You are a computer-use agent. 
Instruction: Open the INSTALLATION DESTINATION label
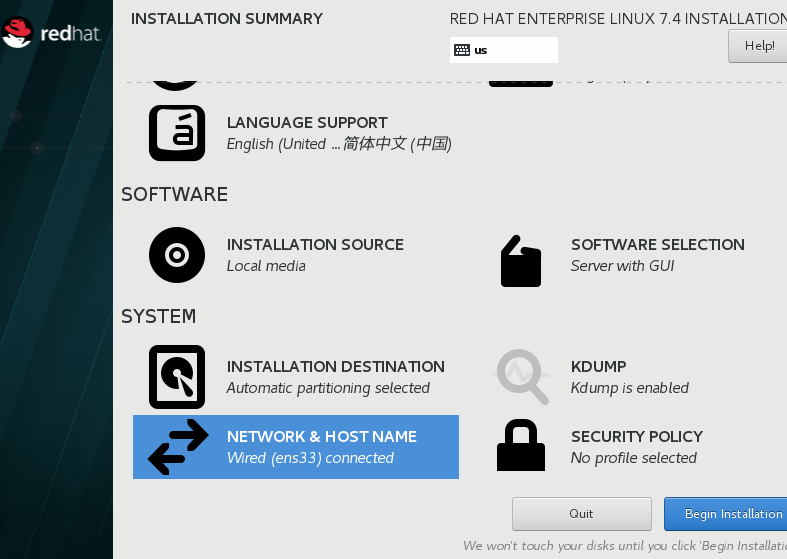coord(336,366)
